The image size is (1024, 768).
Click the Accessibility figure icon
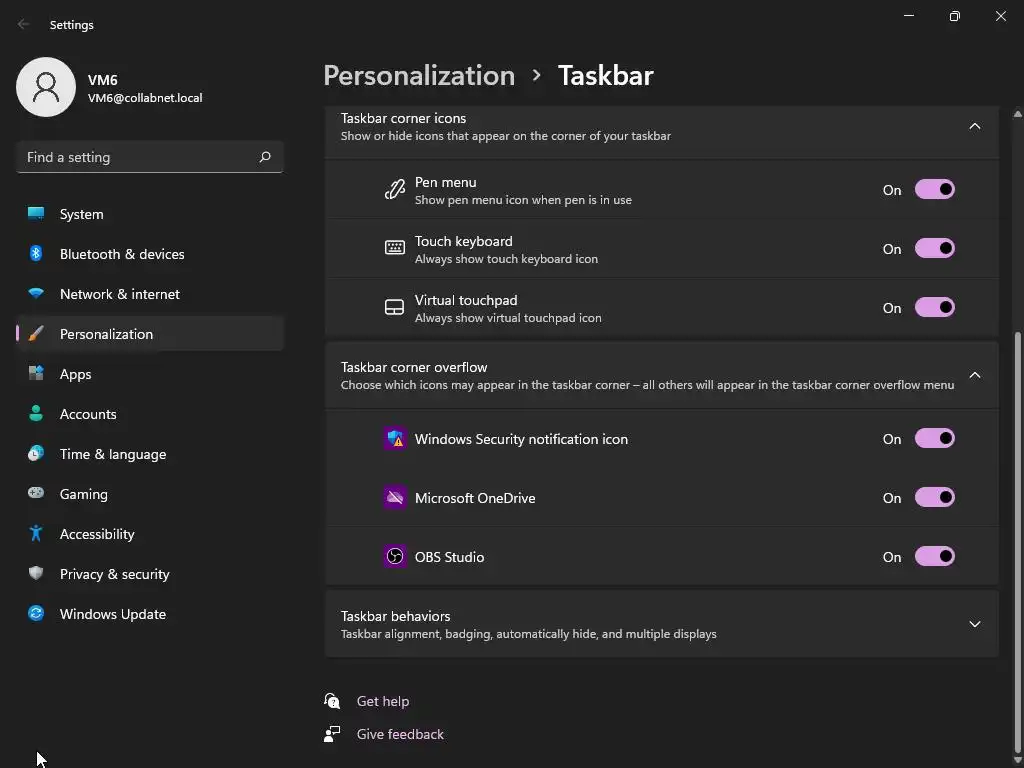tap(36, 534)
